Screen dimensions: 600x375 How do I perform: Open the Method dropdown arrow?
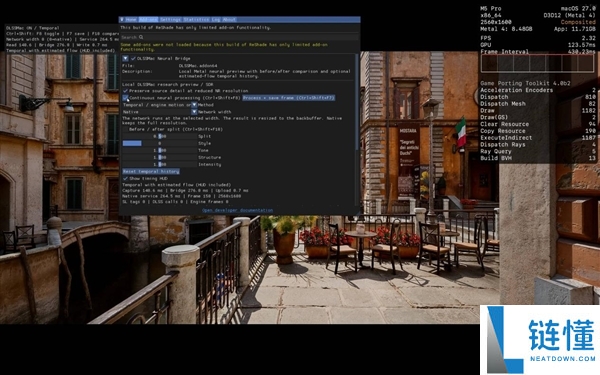194,105
